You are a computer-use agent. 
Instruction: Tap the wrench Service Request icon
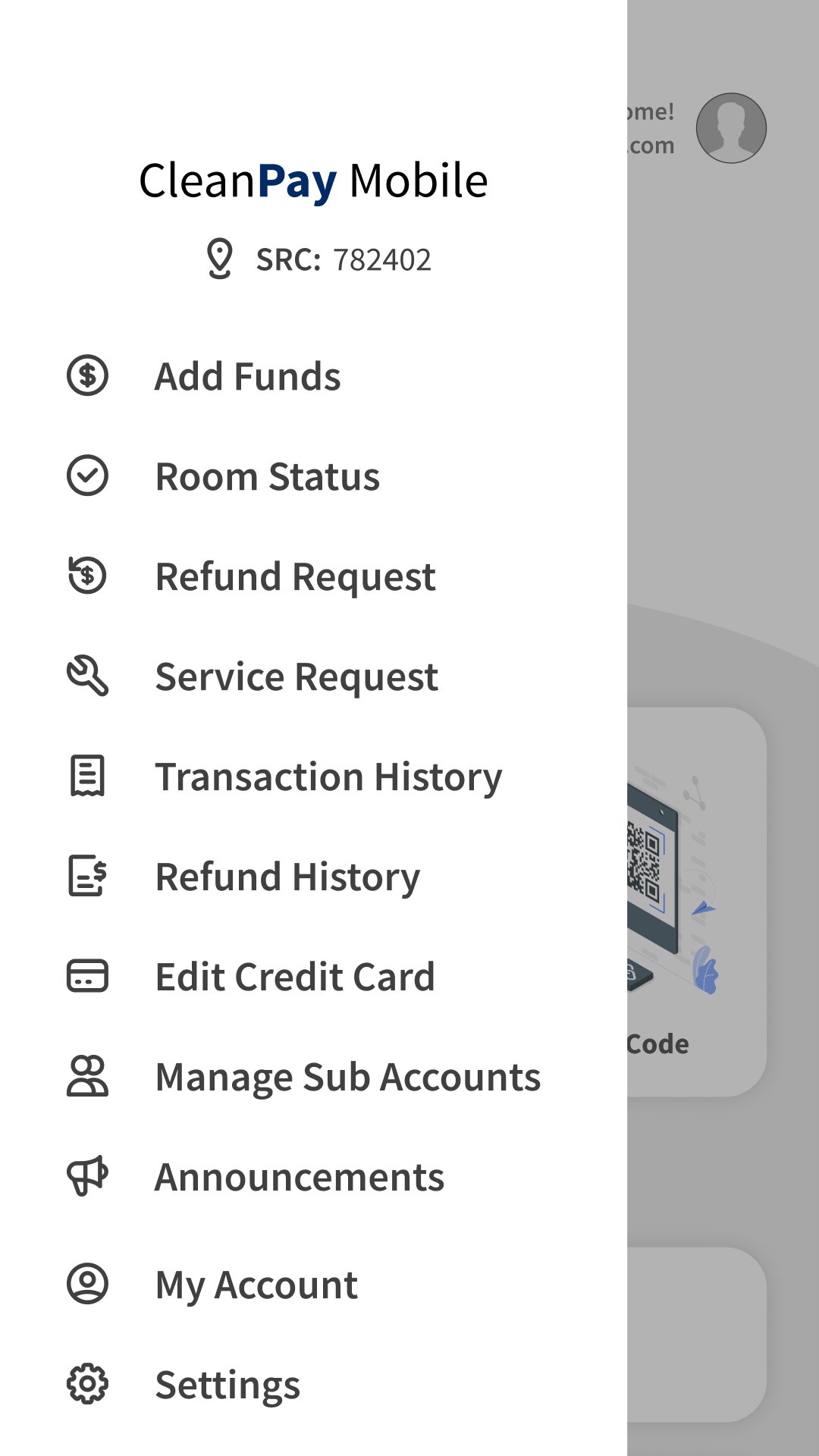[87, 676]
